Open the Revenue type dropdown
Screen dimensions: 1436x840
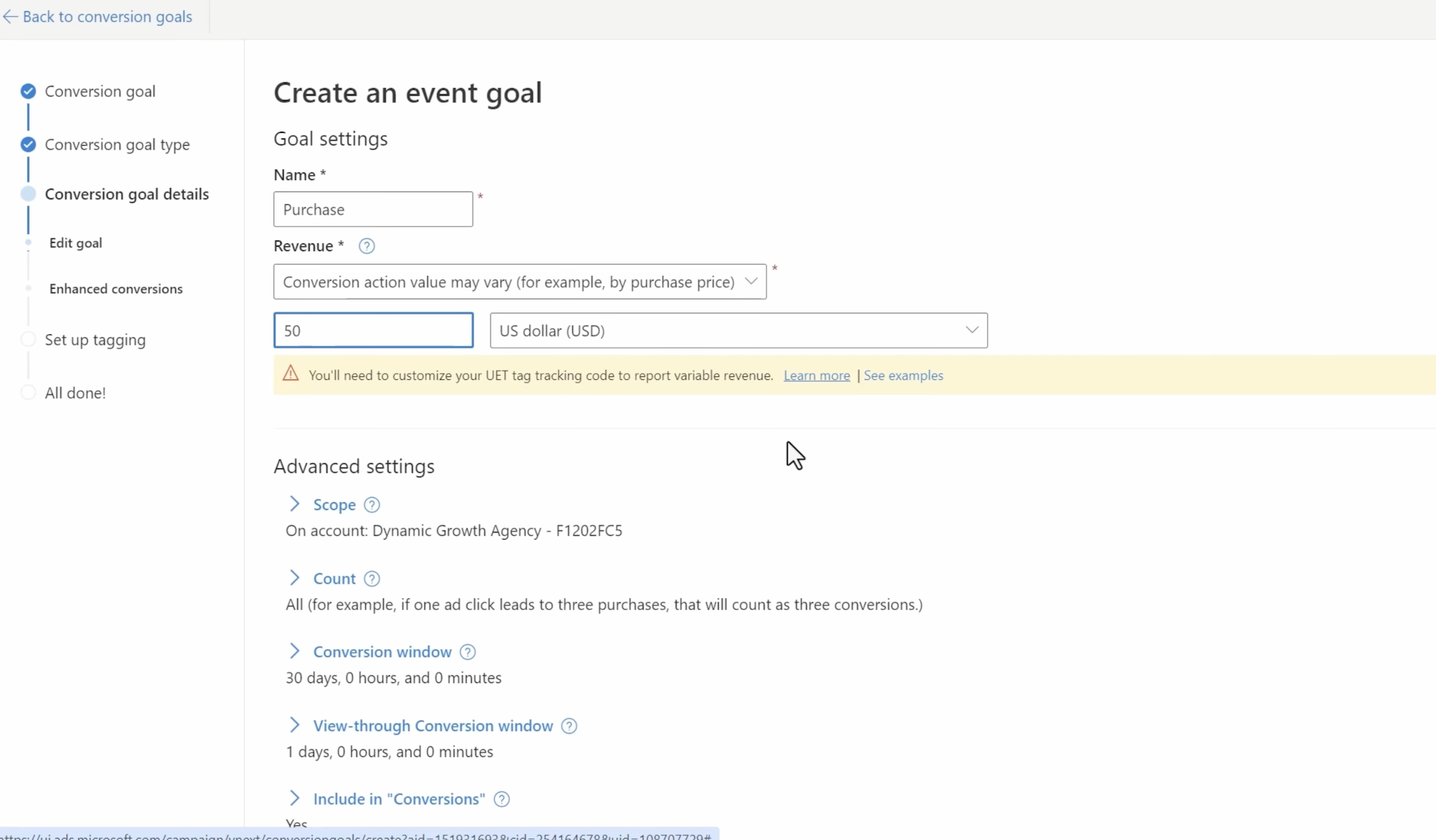519,281
